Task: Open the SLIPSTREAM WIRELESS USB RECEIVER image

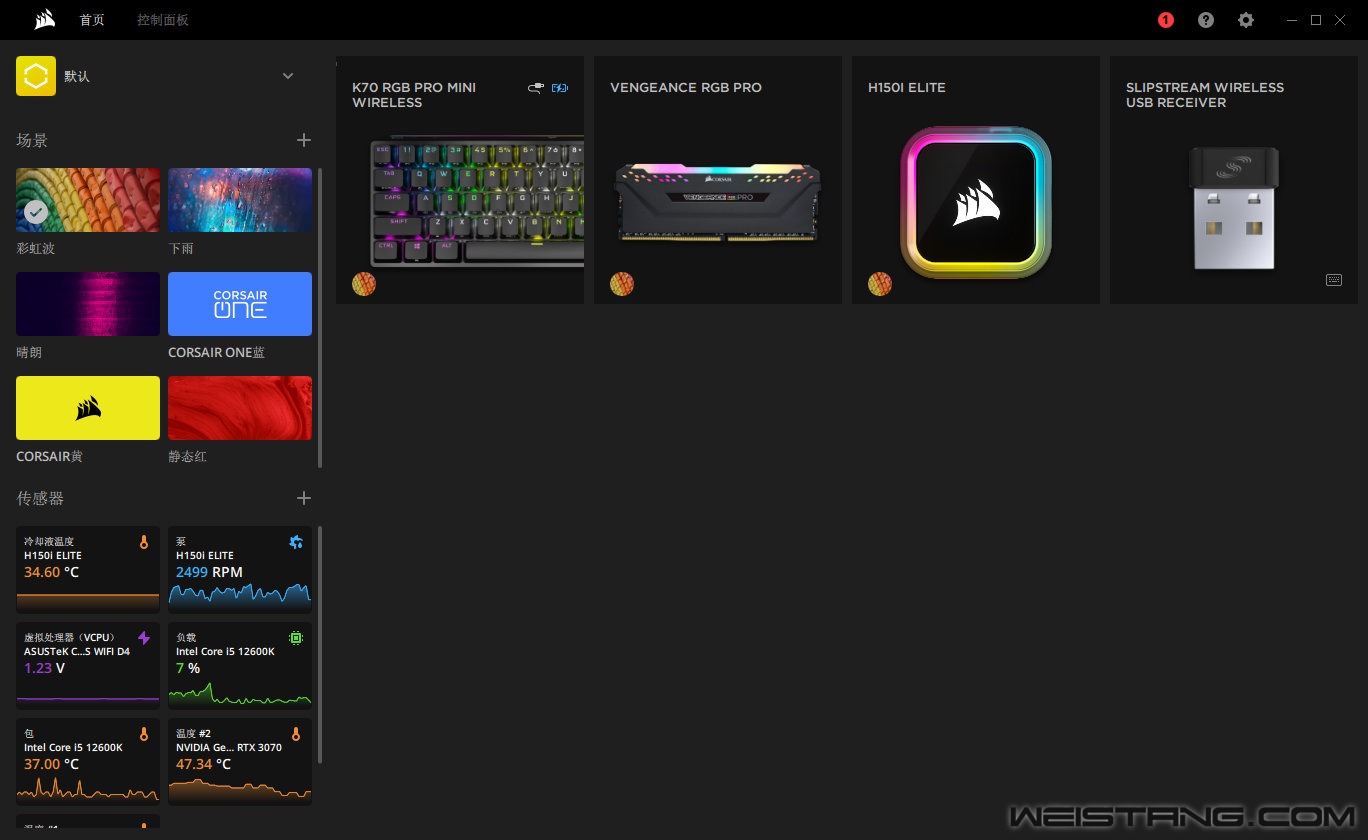Action: click(1234, 208)
